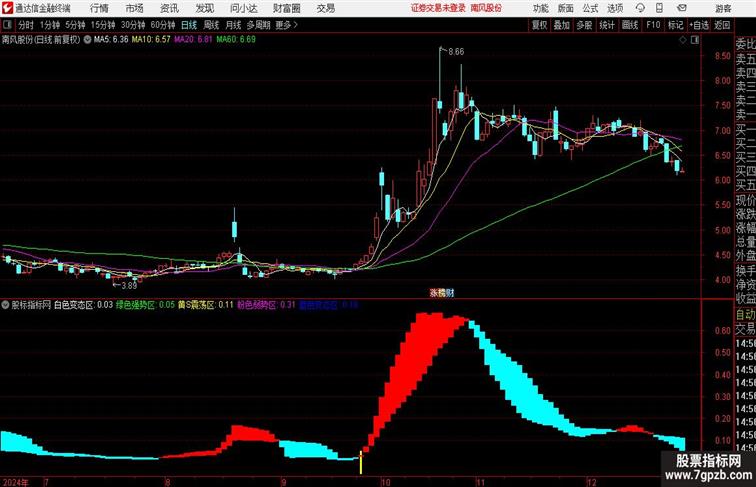The image size is (756, 487).
Task: Open the 问小达 menu
Action: [243, 8]
